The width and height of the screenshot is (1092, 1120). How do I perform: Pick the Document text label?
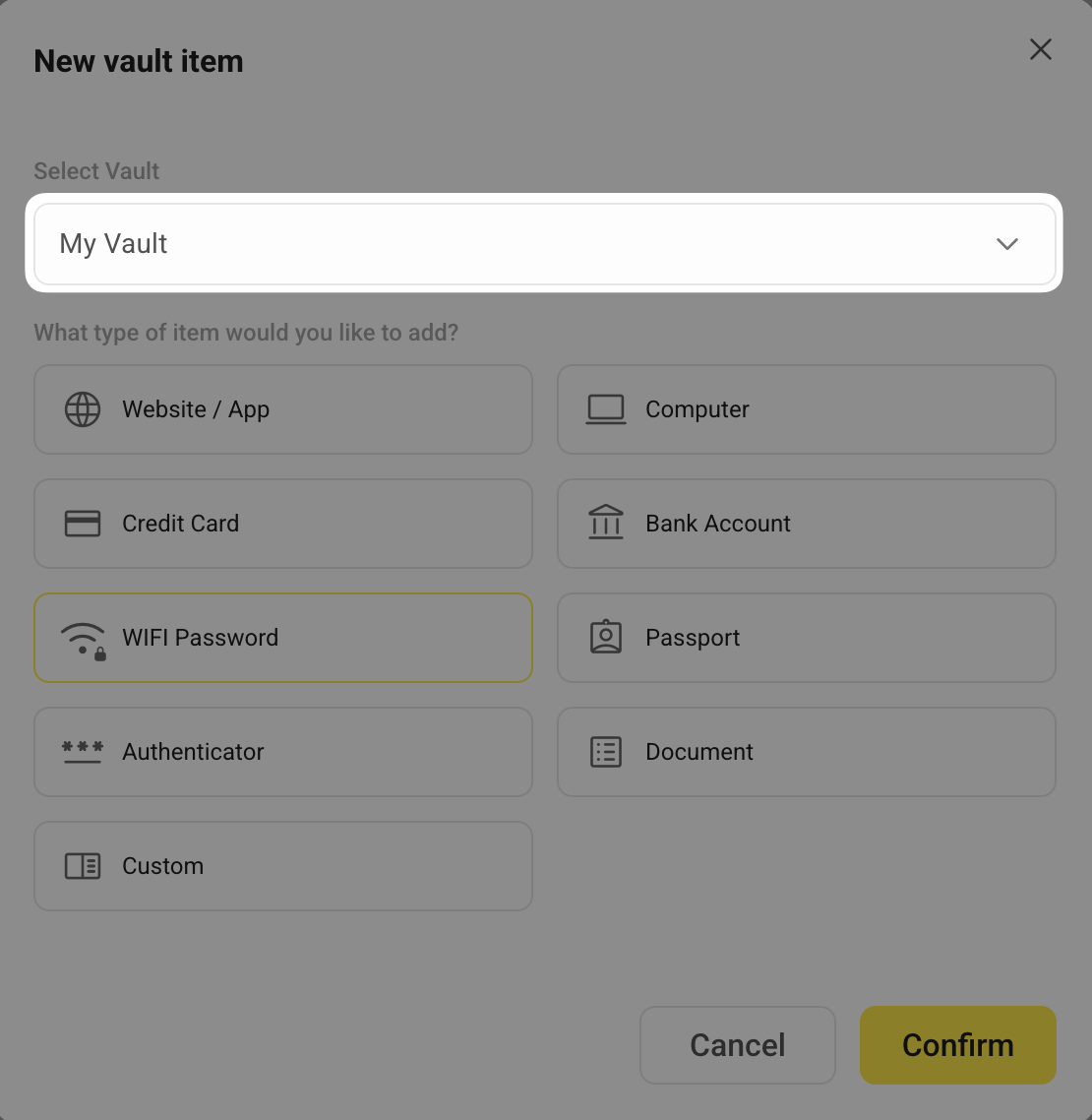click(699, 752)
